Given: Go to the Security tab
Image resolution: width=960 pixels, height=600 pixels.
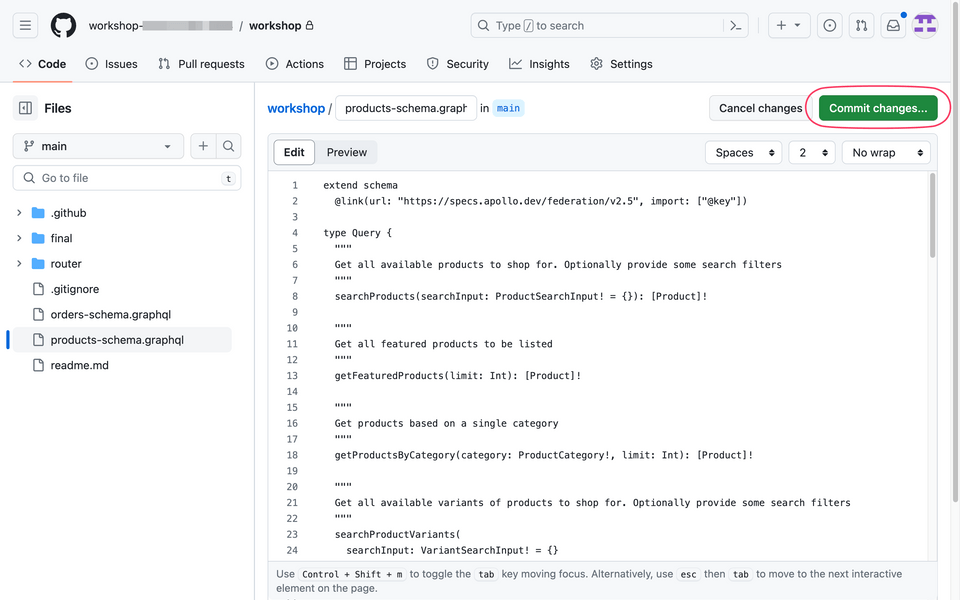Looking at the screenshot, I should 458,64.
